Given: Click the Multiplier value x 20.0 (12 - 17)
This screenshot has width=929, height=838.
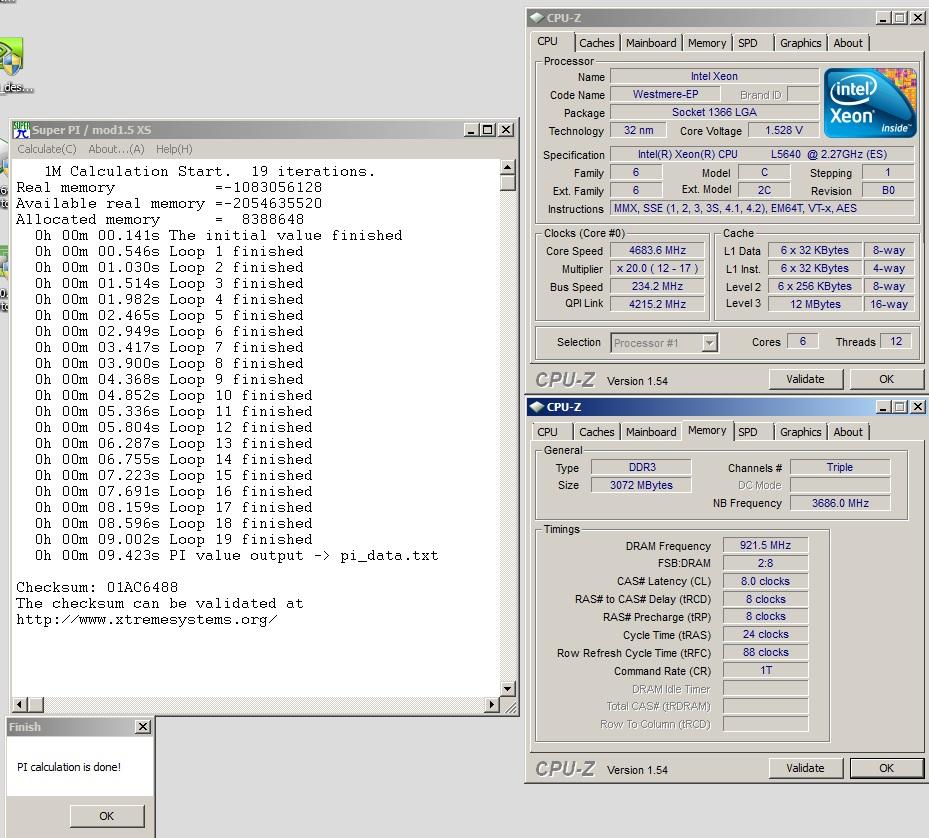Looking at the screenshot, I should (657, 268).
